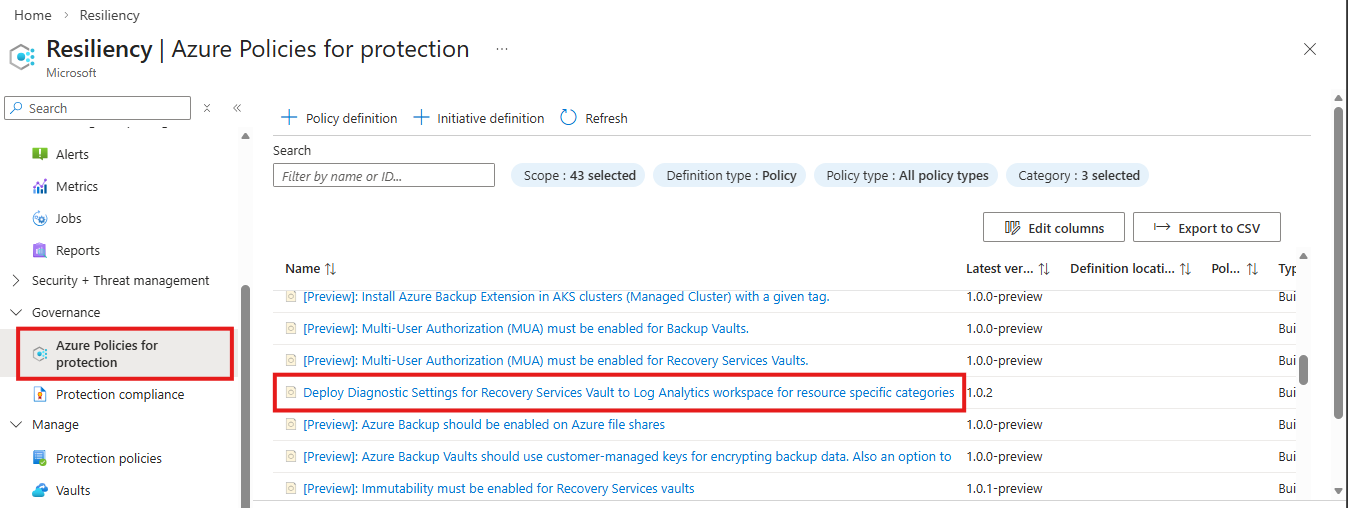Collapse the sidebar with double-chevron icon
The width and height of the screenshot is (1348, 508).
(x=237, y=108)
